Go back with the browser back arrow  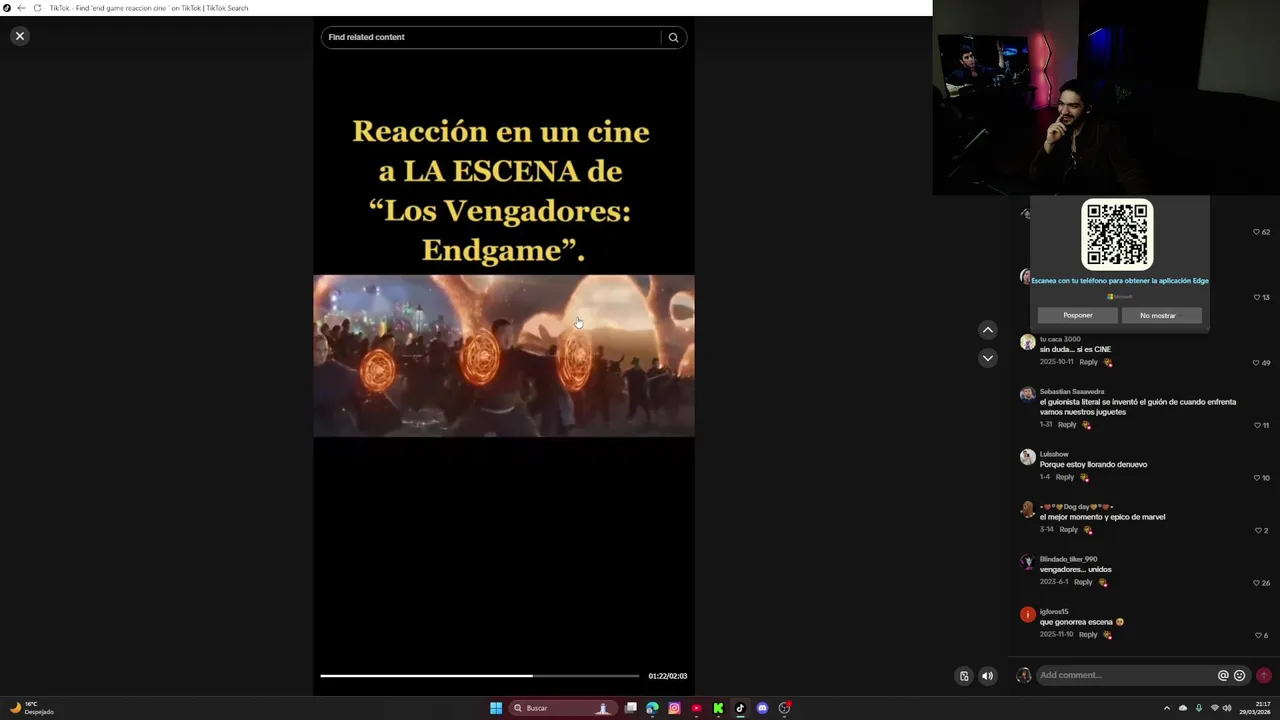tap(21, 8)
